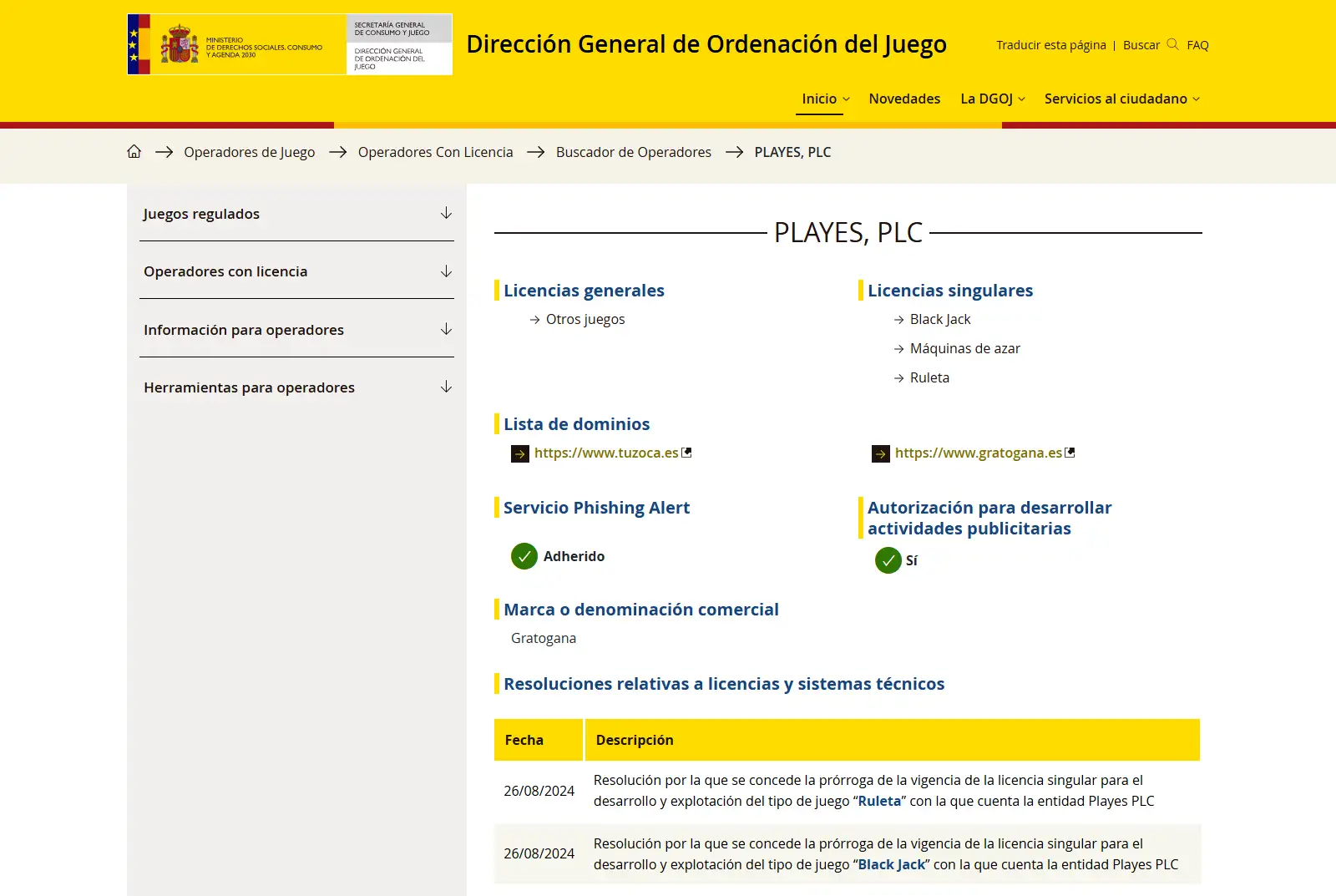This screenshot has height=896, width=1336.
Task: Click date 26/08/2024 in Black Jack row
Action: coord(539,853)
